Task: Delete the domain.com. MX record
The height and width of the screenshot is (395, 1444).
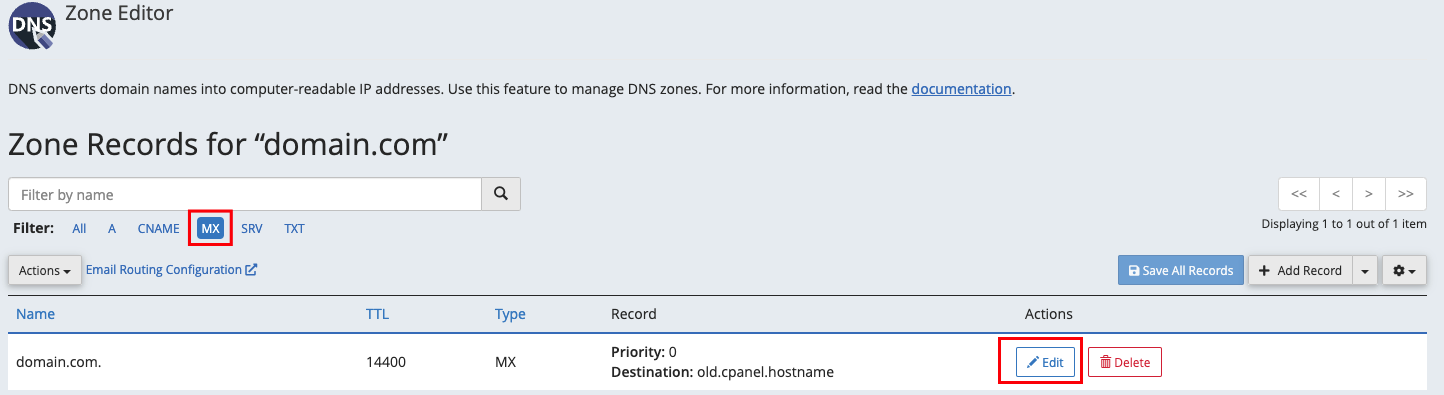Action: (x=1125, y=362)
